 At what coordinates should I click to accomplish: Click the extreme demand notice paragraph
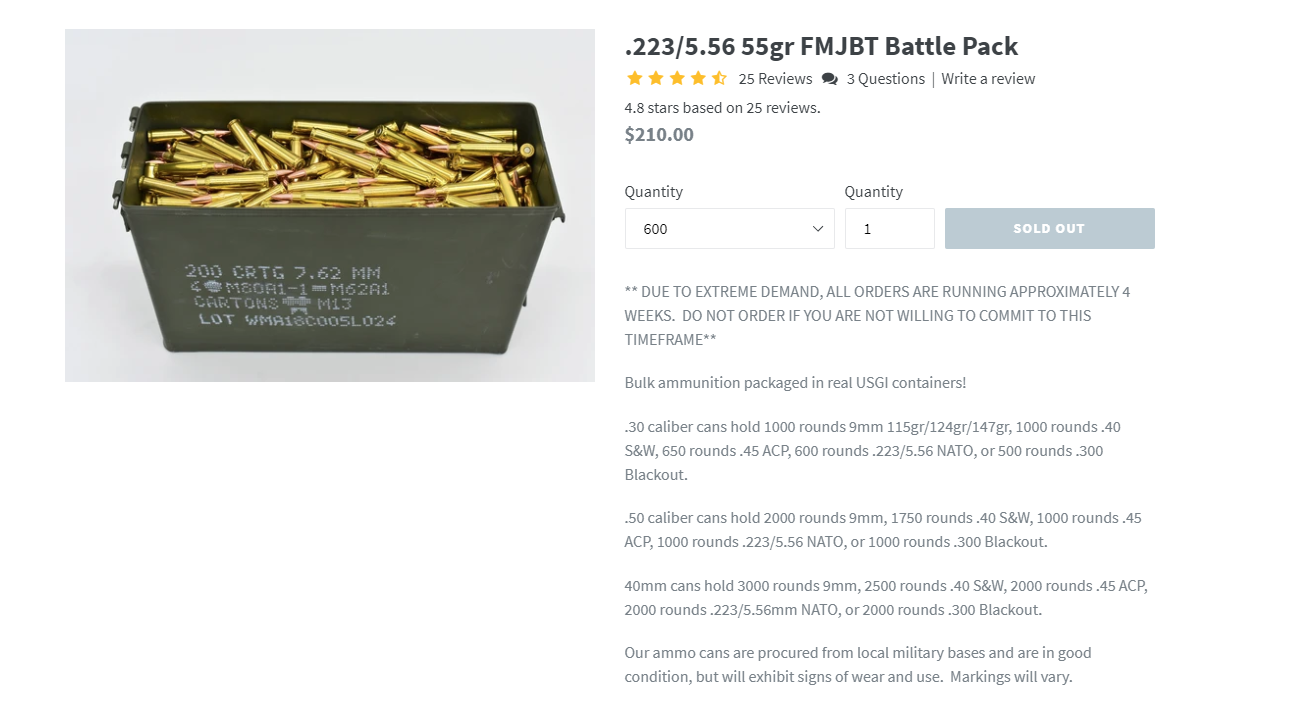pyautogui.click(x=877, y=315)
